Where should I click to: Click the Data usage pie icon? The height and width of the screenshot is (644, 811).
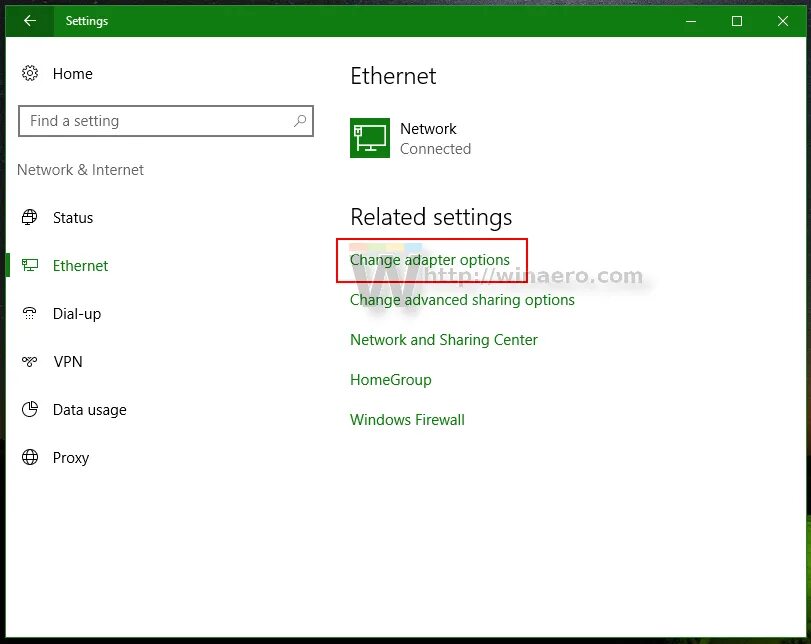pyautogui.click(x=29, y=409)
